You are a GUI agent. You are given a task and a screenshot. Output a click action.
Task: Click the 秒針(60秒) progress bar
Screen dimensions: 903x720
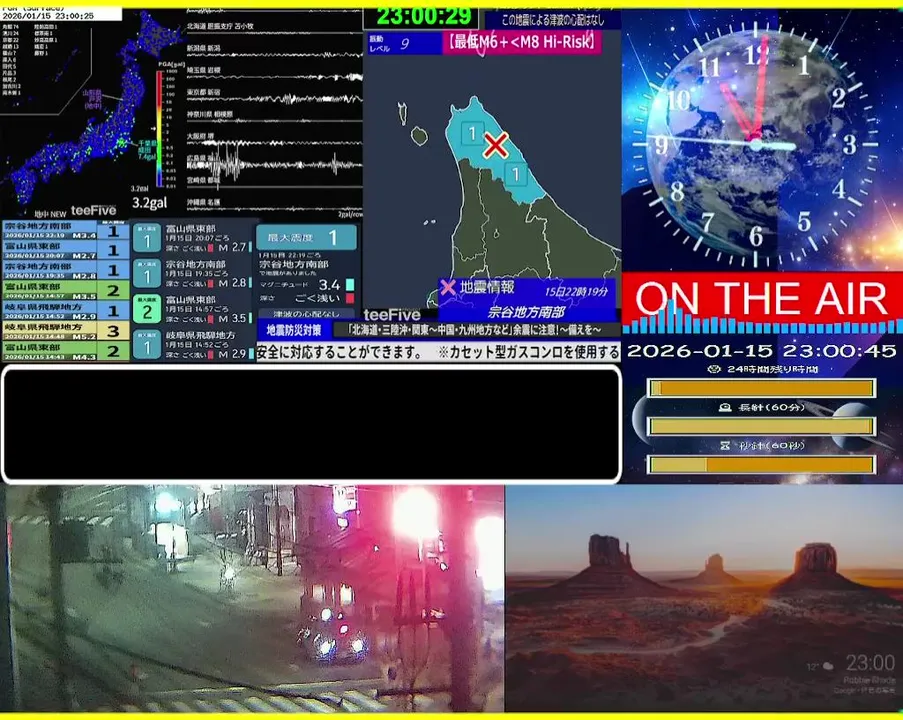click(761, 464)
